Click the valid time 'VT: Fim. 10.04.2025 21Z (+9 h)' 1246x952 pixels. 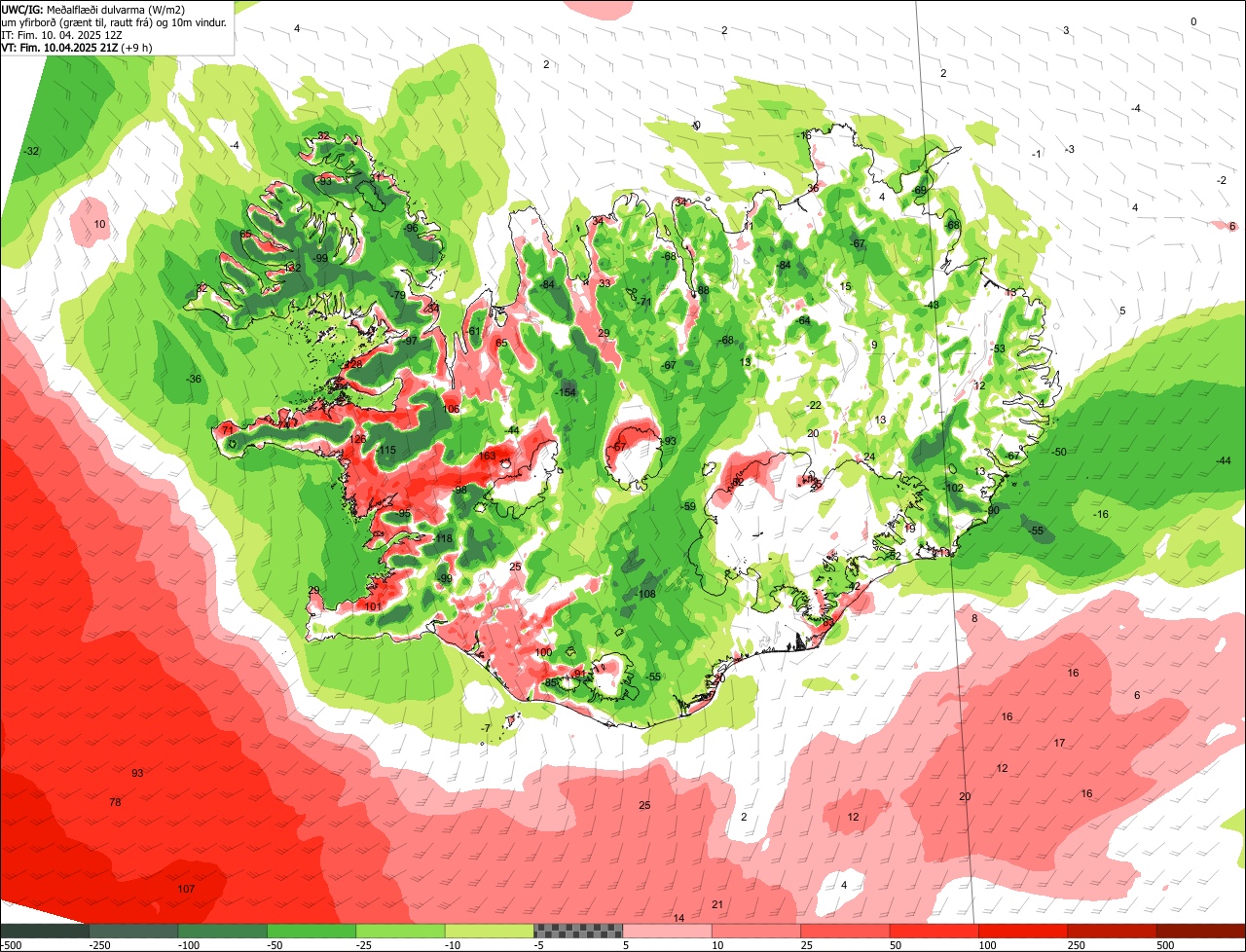76,47
